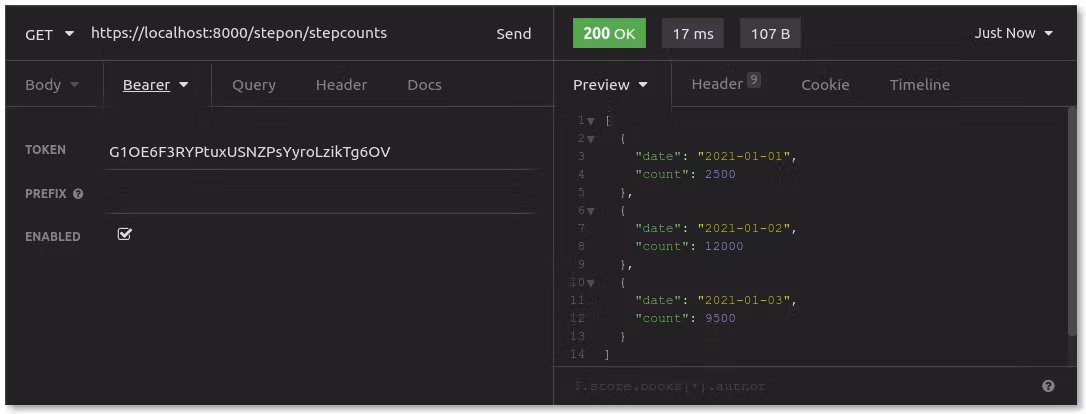Click the request URL field
This screenshot has width=1086, height=414.
[x=280, y=33]
